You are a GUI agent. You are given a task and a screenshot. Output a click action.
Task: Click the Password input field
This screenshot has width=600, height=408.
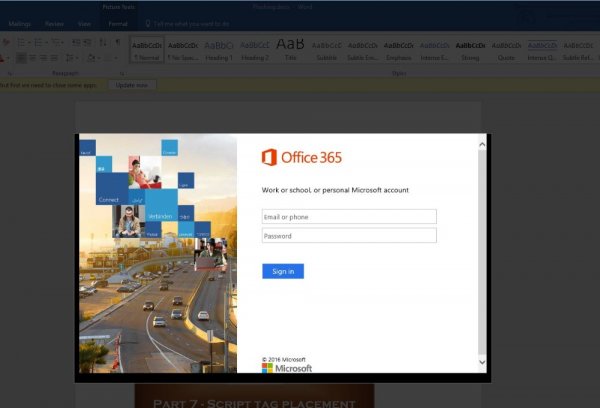tap(349, 236)
